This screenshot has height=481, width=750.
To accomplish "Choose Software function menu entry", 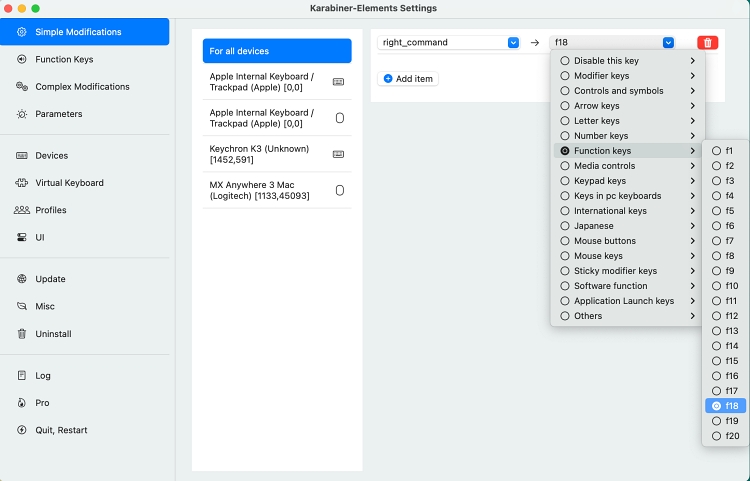I will click(627, 286).
